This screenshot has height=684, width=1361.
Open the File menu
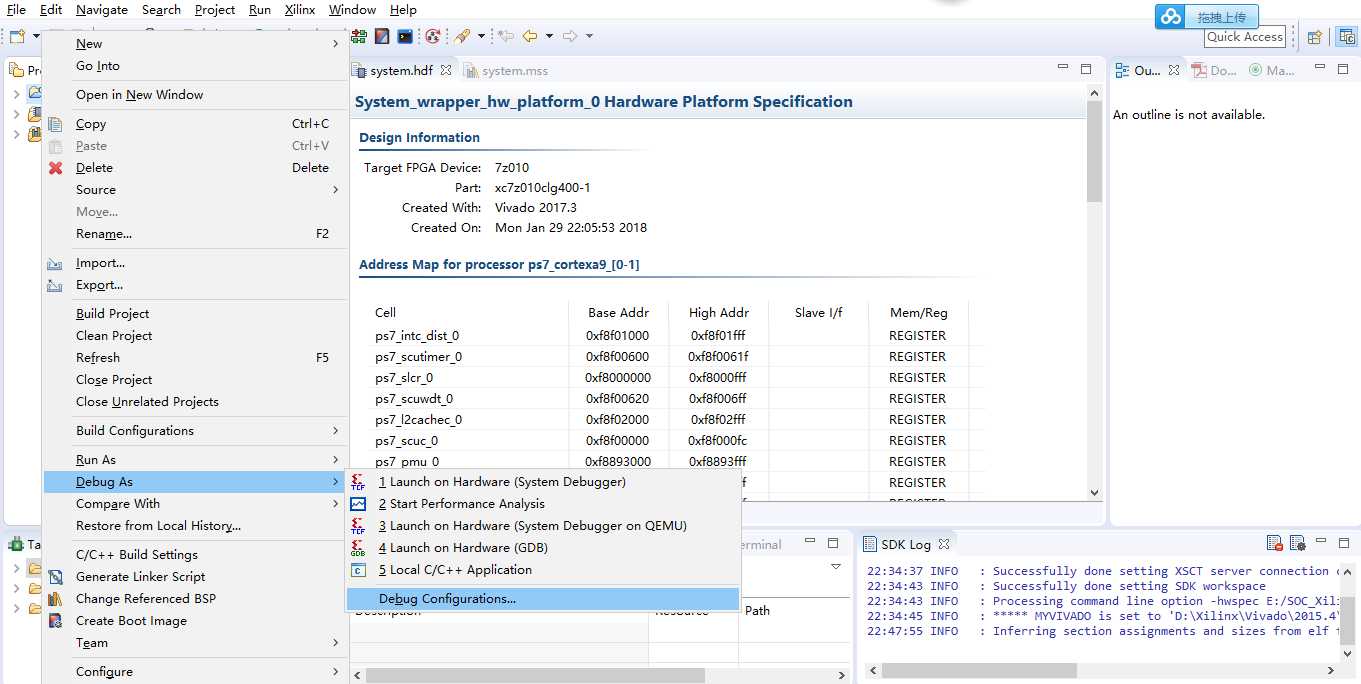pyautogui.click(x=16, y=9)
